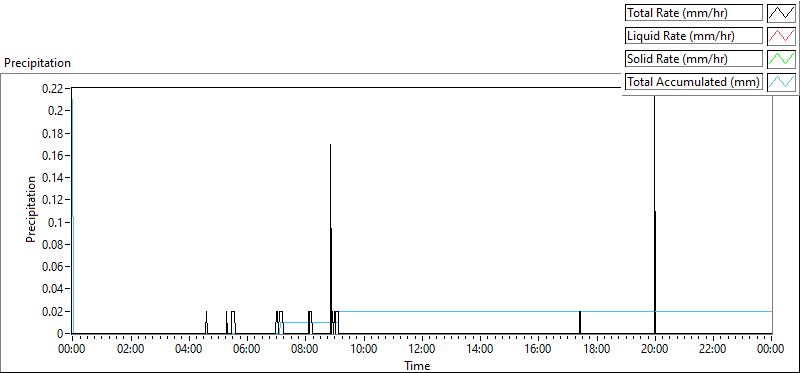Screen dimensions: 800x373
Task: Click the vertical Precipitation y-axis label
Action: click(31, 209)
